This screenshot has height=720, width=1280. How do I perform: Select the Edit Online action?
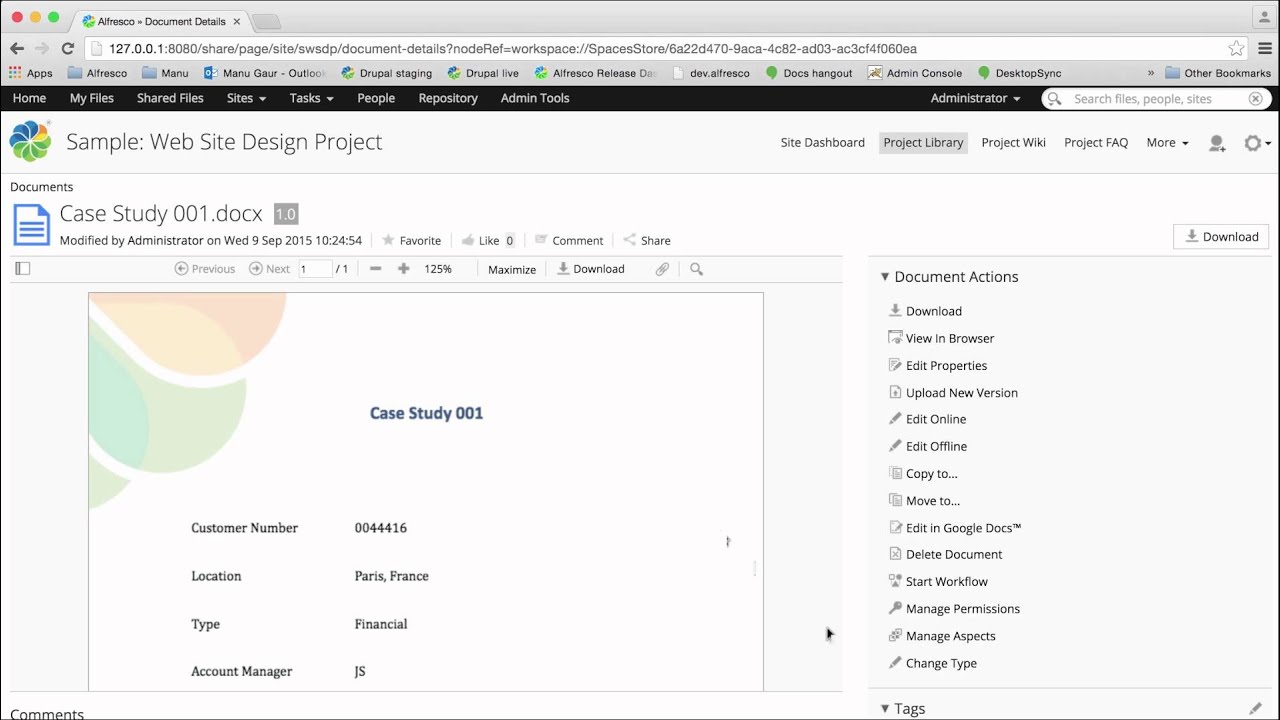coord(927,419)
